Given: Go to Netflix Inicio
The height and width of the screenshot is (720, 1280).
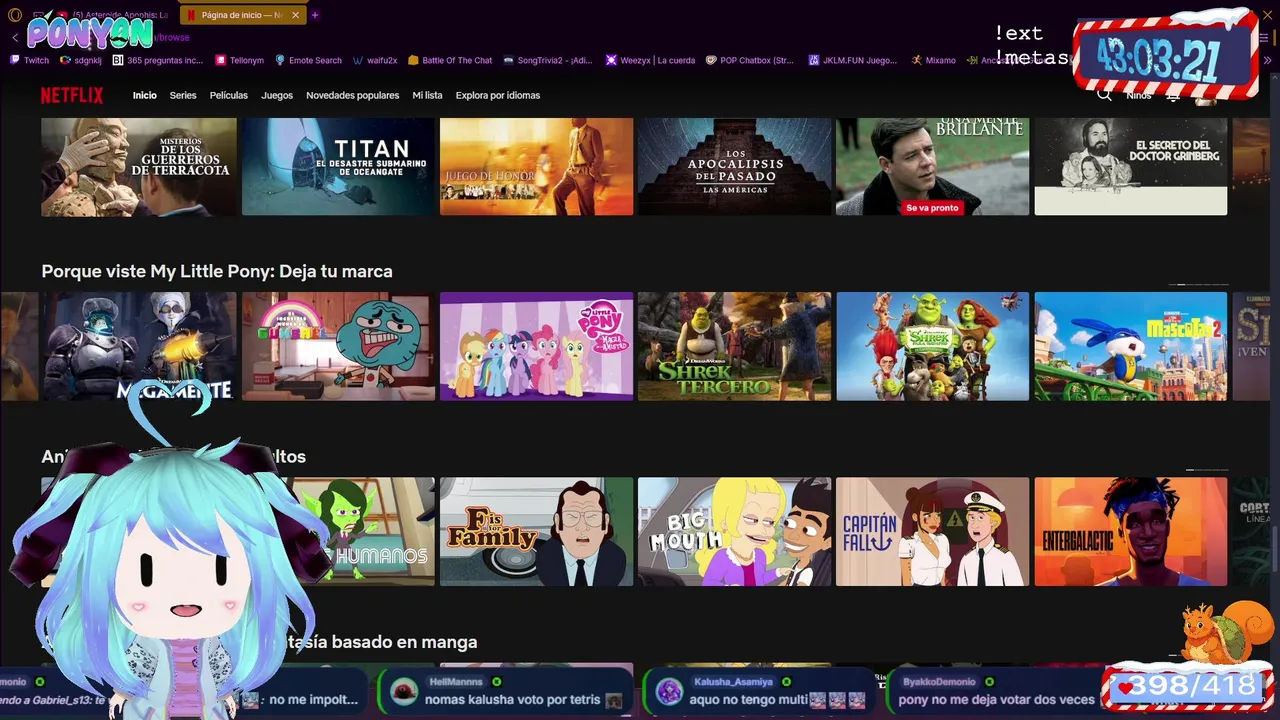Looking at the screenshot, I should click(x=145, y=95).
